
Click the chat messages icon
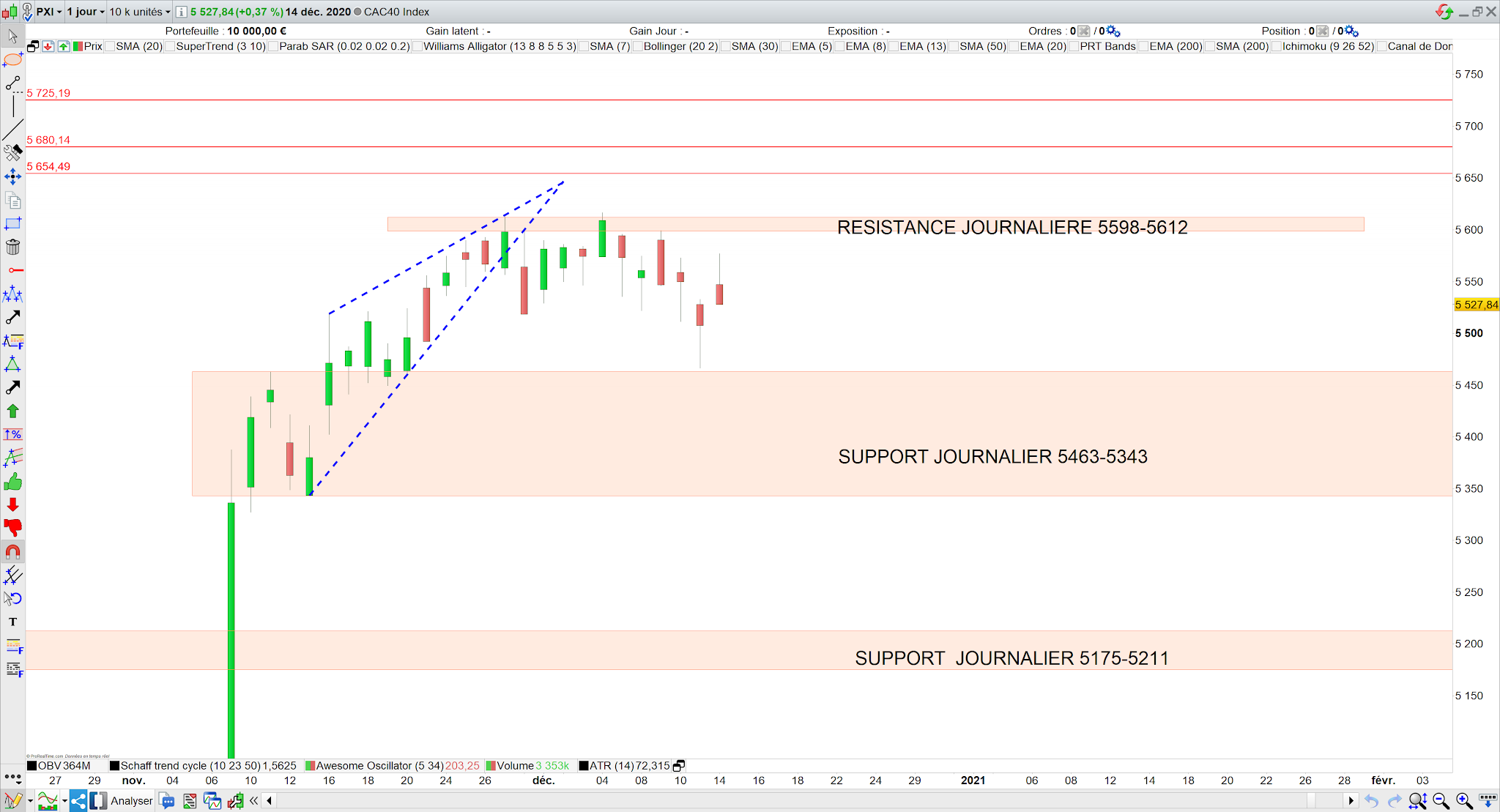coord(167,801)
